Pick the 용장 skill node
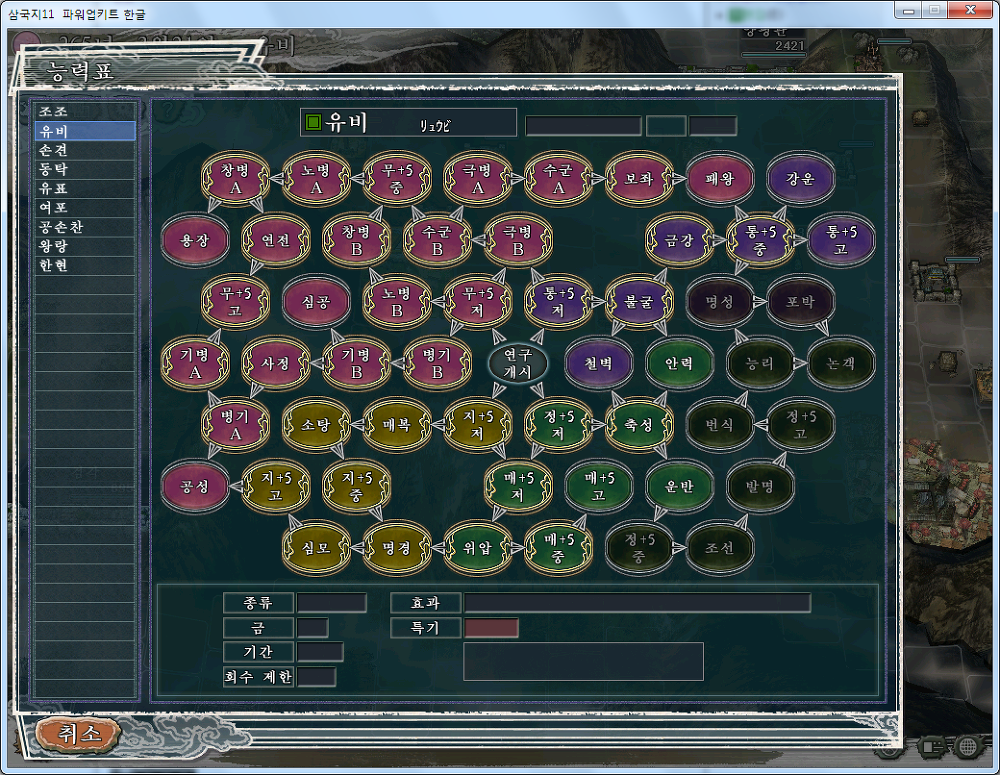This screenshot has width=1000, height=775. [194, 240]
